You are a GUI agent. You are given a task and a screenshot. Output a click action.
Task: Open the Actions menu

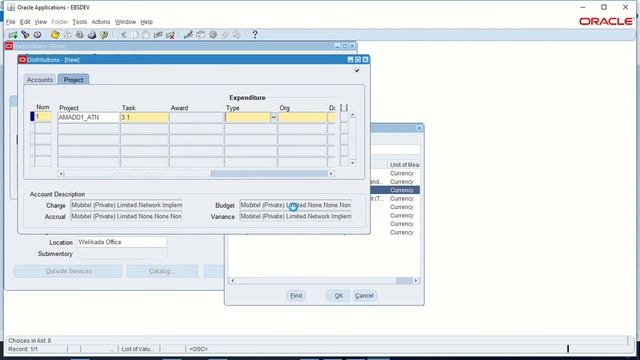coord(101,22)
